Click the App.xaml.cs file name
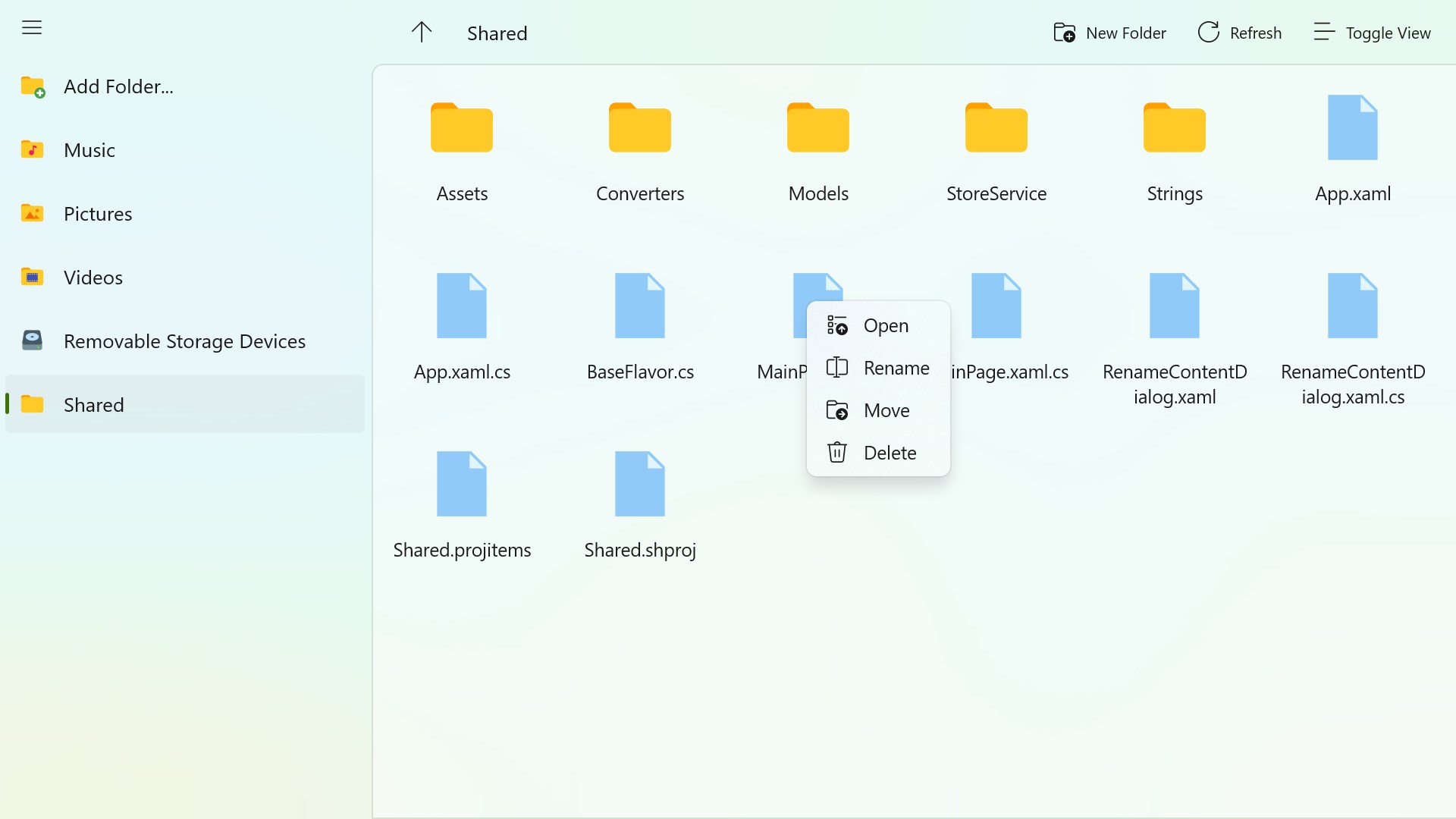The height and width of the screenshot is (819, 1456). pos(462,372)
